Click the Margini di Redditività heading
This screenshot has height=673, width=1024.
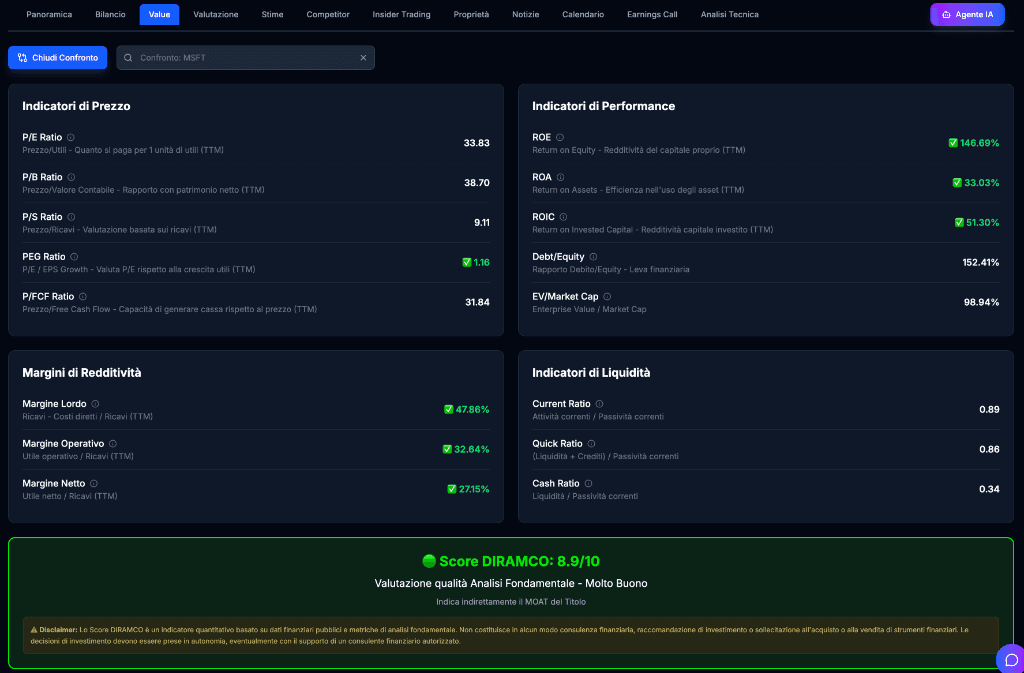(82, 373)
